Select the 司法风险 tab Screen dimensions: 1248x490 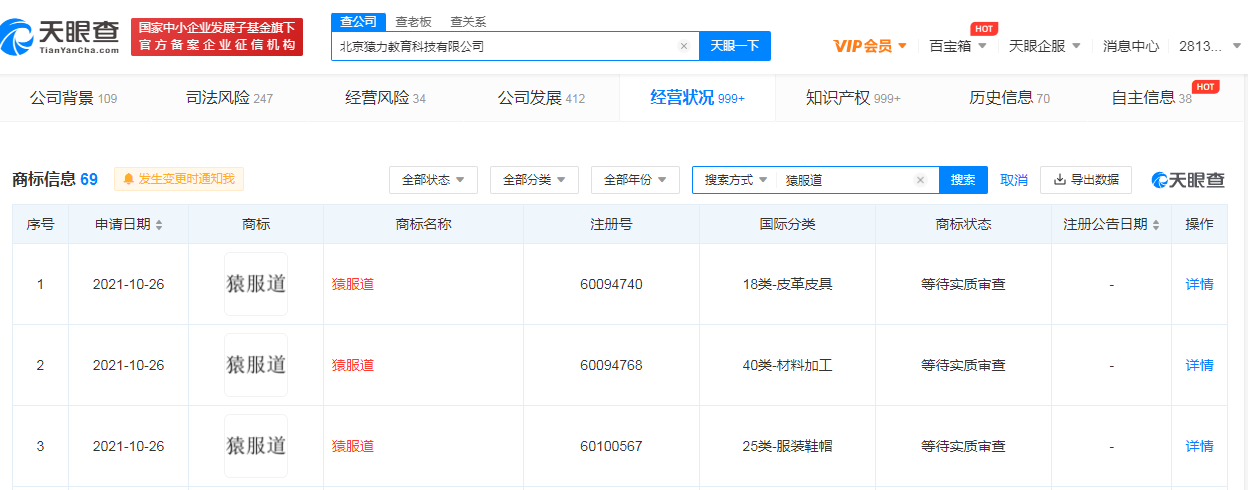(229, 98)
